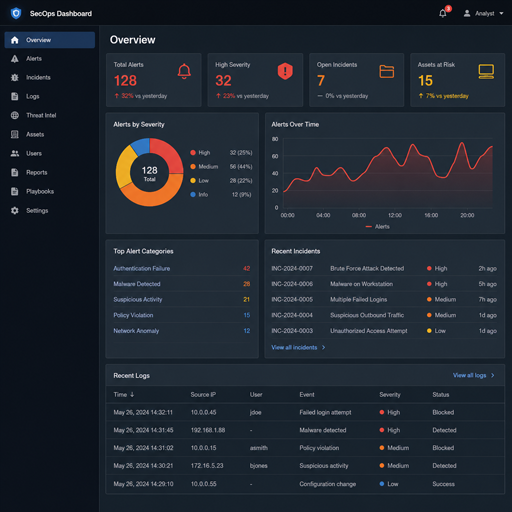The height and width of the screenshot is (512, 512).
Task: Click the SecOps shield logo
Action: point(16,13)
